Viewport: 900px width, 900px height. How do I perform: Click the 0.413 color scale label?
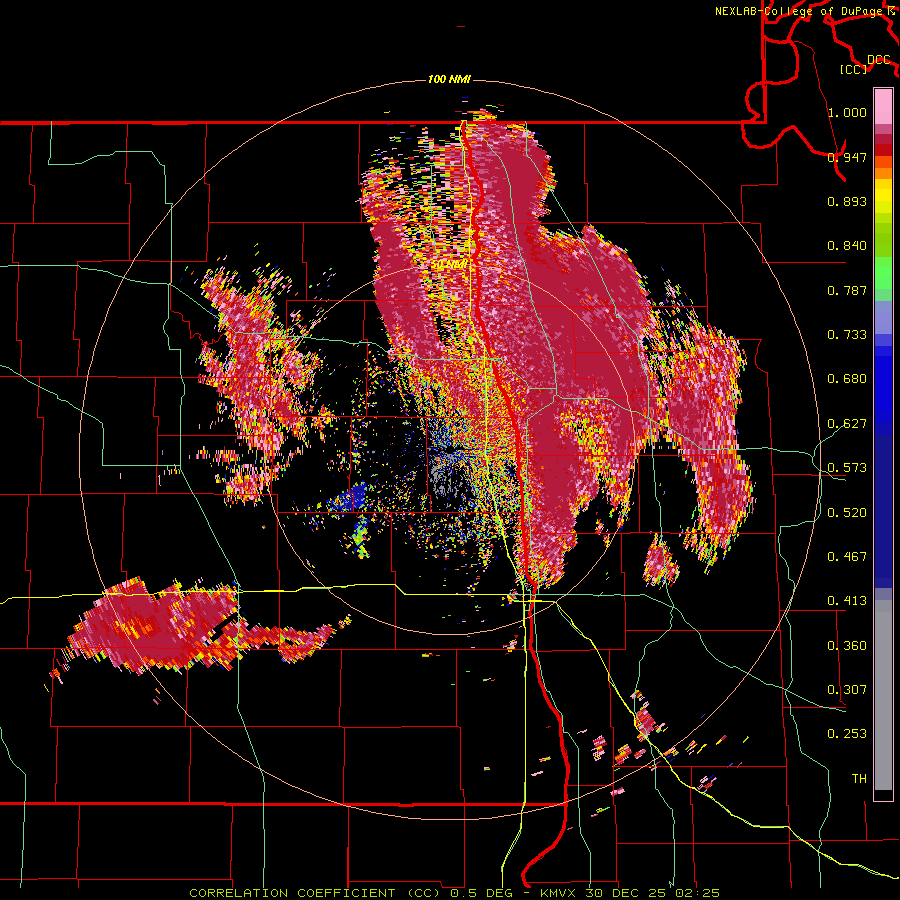[x=847, y=601]
